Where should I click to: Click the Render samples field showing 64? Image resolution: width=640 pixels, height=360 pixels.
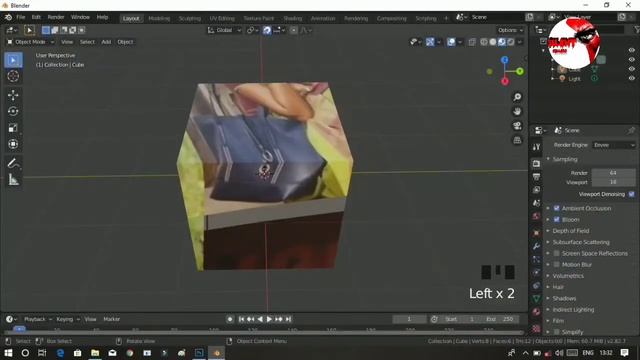point(613,173)
